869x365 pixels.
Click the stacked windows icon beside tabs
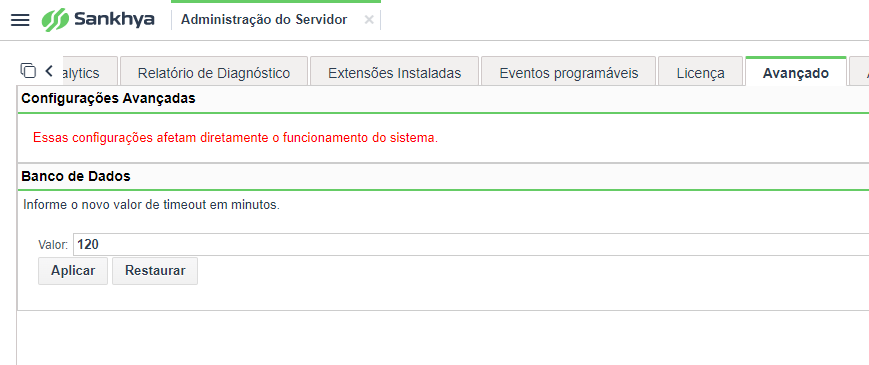point(28,70)
